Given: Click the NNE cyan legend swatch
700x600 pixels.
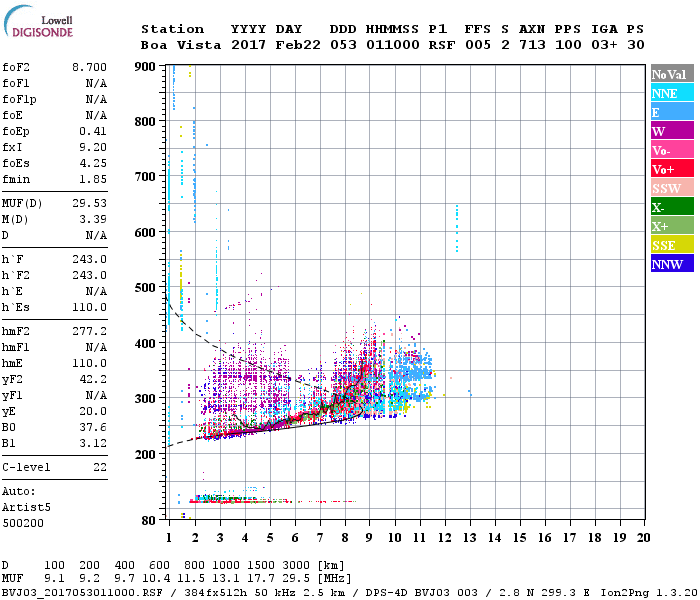Looking at the screenshot, I should (672, 93).
